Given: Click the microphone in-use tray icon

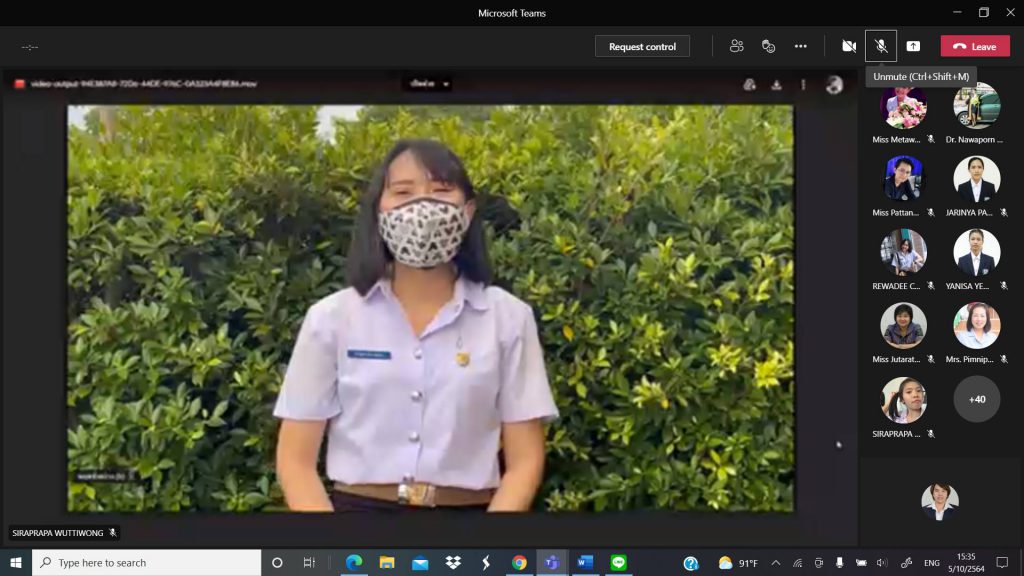Looking at the screenshot, I should (840, 563).
